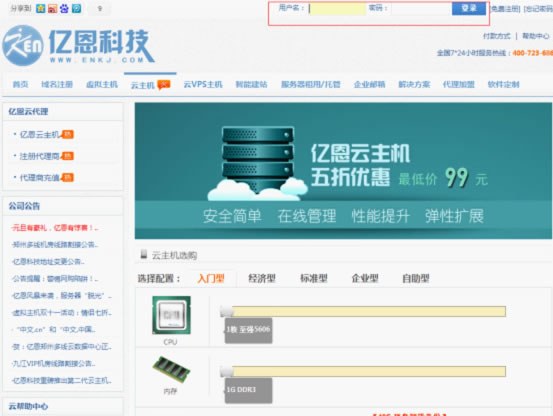
Task: Click the blue 登录 login button
Action: (x=469, y=8)
